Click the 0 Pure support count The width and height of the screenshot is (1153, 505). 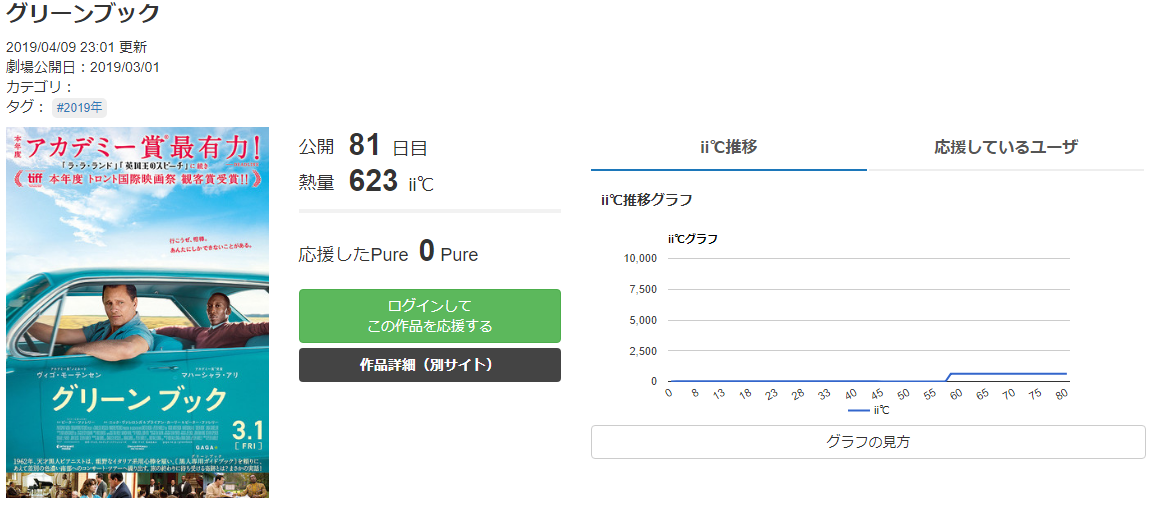tap(426, 252)
